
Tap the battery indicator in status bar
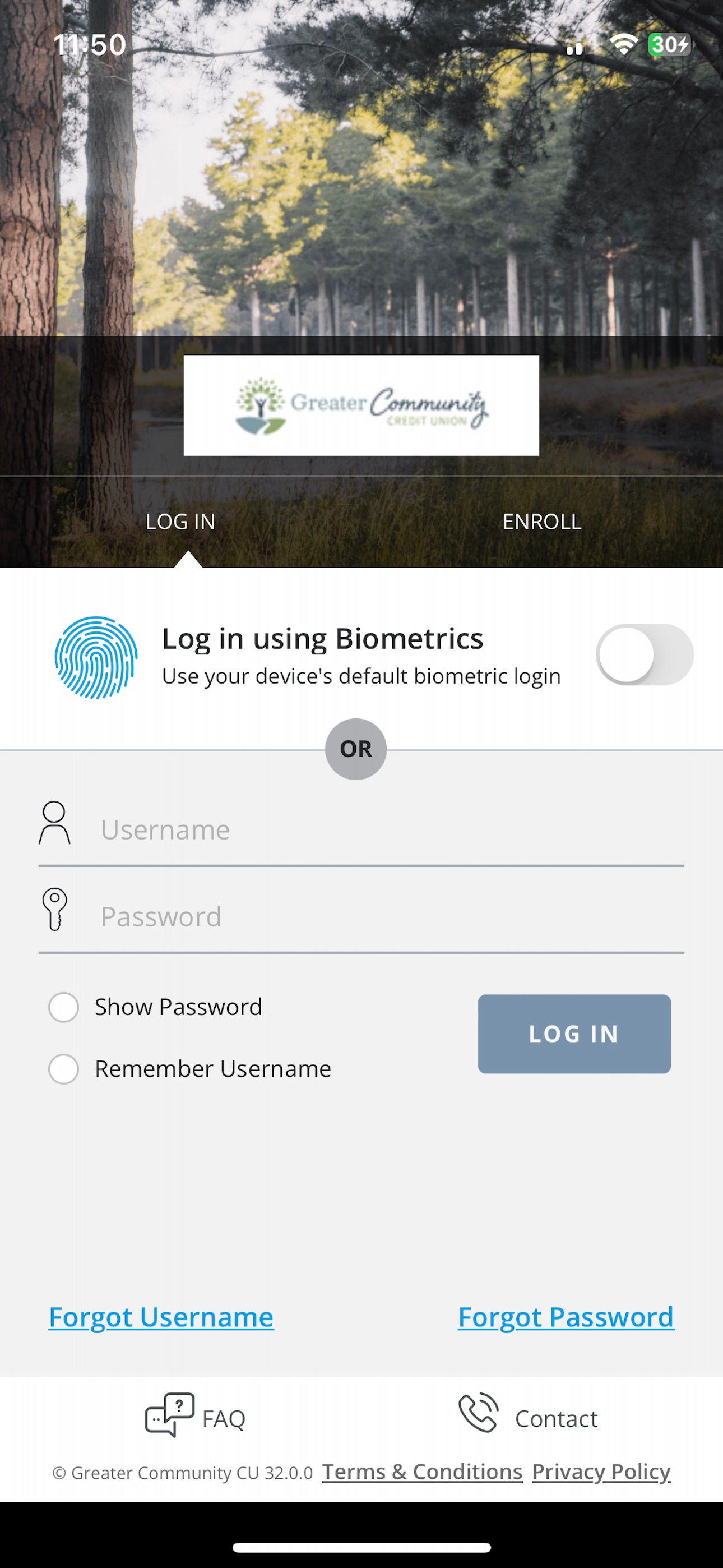669,44
